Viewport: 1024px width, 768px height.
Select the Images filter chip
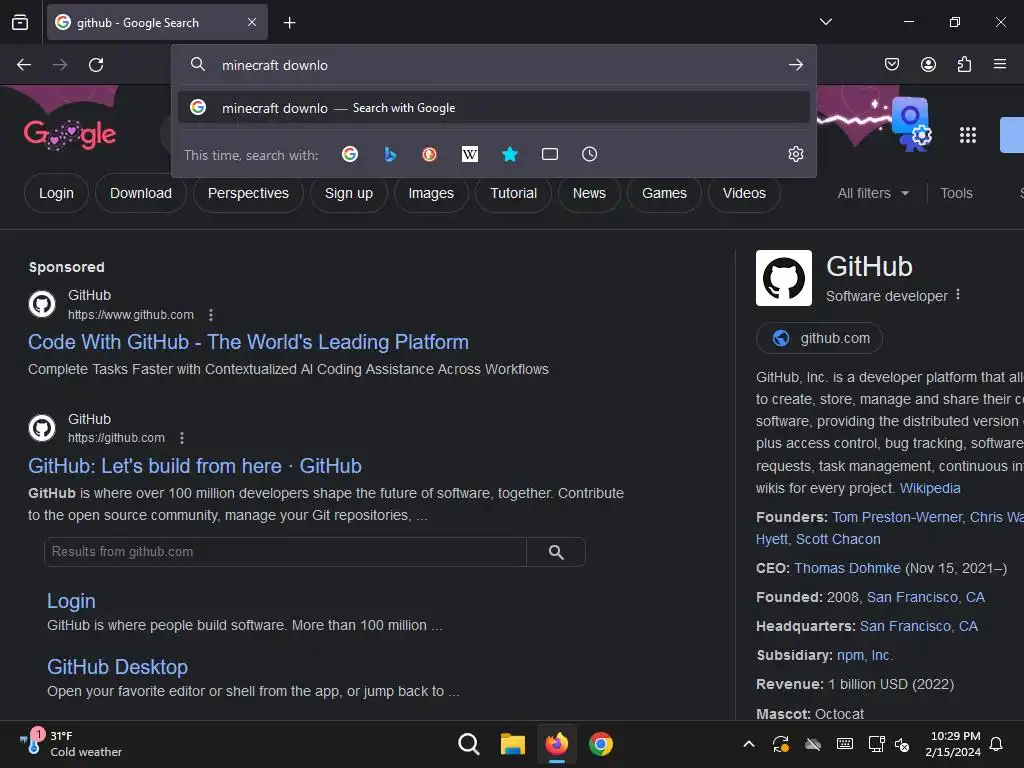coord(431,193)
